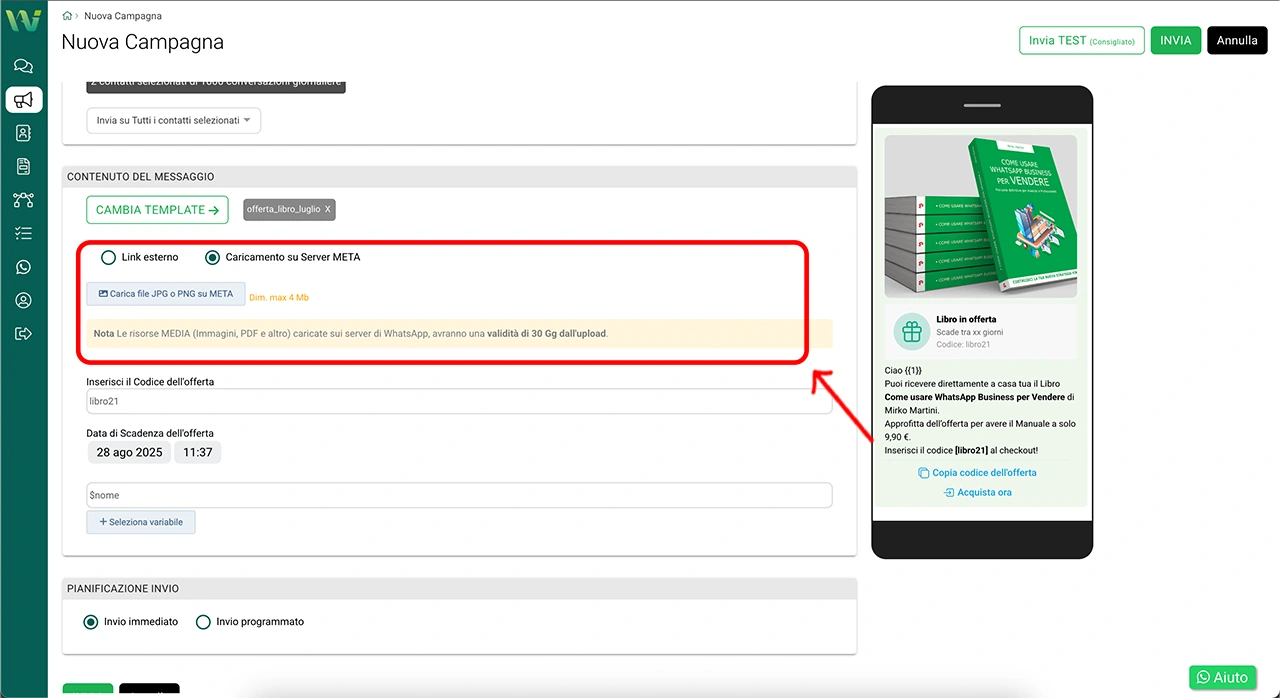This screenshot has height=698, width=1280.
Task: Click the black Annulla button
Action: click(1237, 41)
